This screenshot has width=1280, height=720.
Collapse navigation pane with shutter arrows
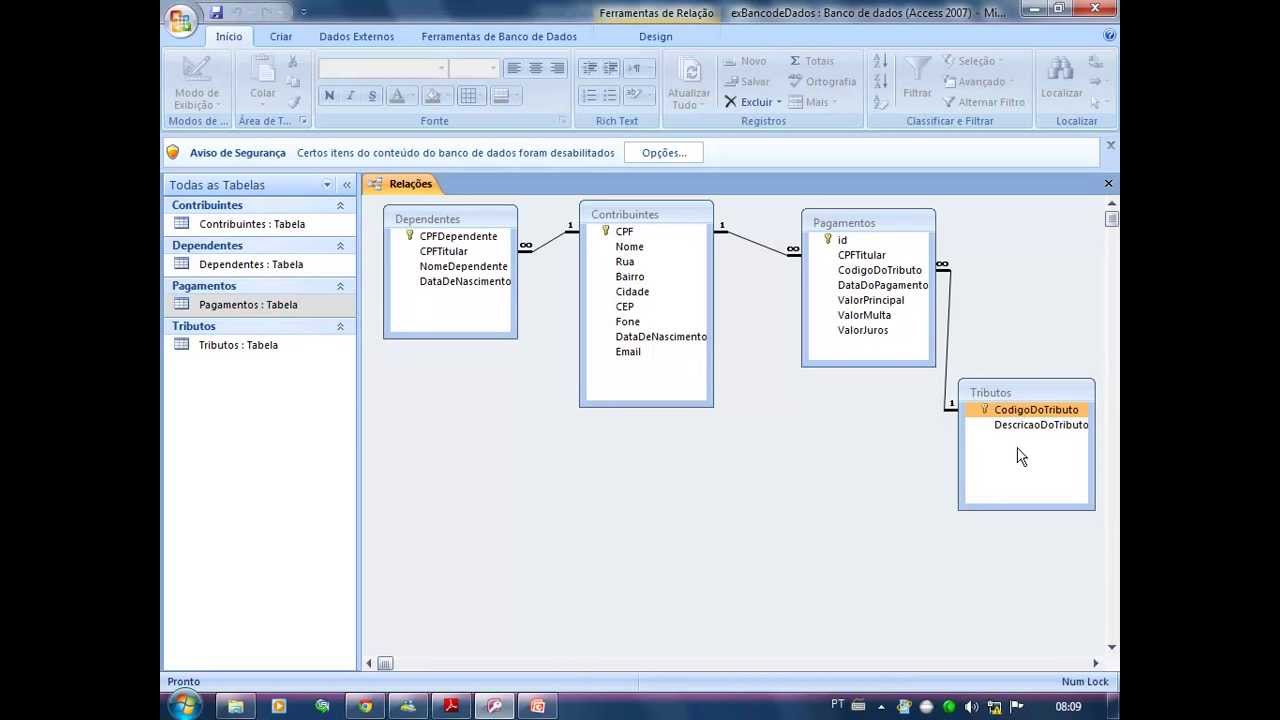click(x=347, y=185)
